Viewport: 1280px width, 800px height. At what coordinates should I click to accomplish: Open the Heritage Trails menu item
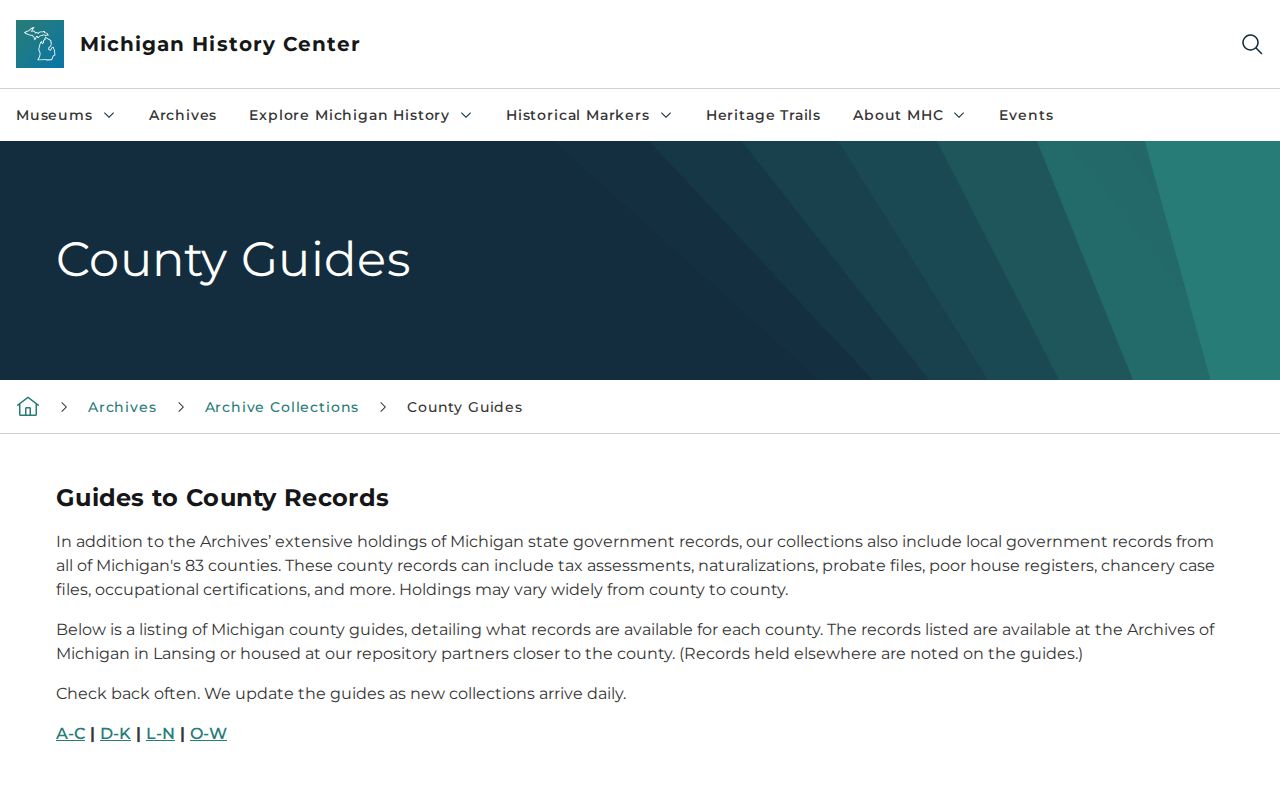pyautogui.click(x=763, y=115)
